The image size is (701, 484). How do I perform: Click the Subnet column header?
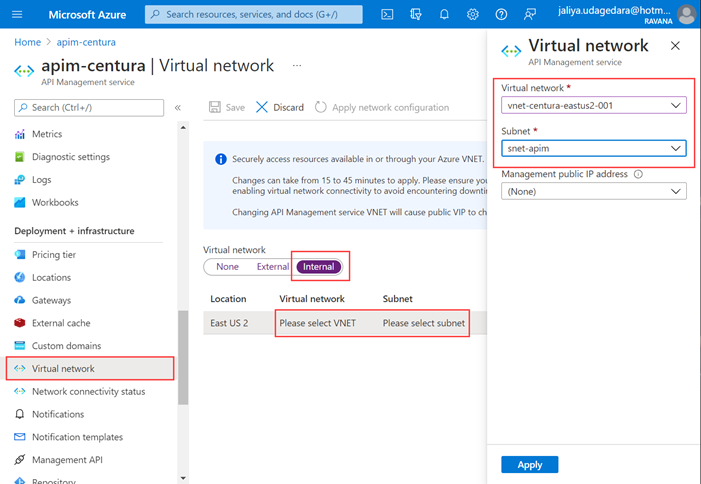pyautogui.click(x=397, y=299)
